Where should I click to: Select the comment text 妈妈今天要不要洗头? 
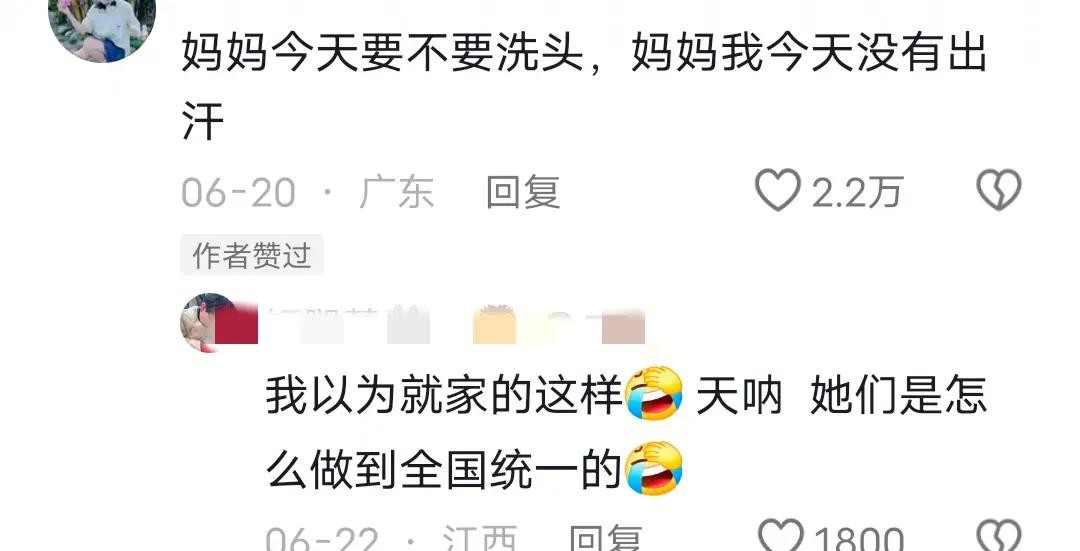click(382, 52)
